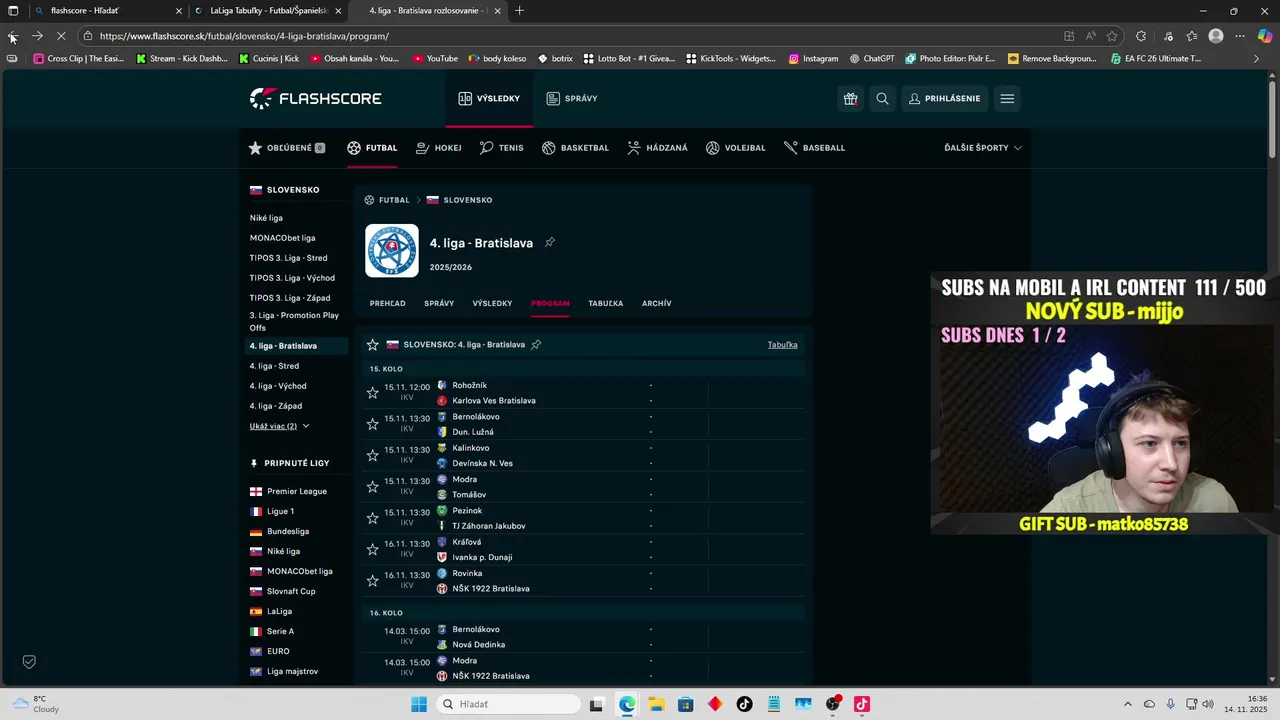
Task: Open the Edge icon in taskbar
Action: coord(627,704)
